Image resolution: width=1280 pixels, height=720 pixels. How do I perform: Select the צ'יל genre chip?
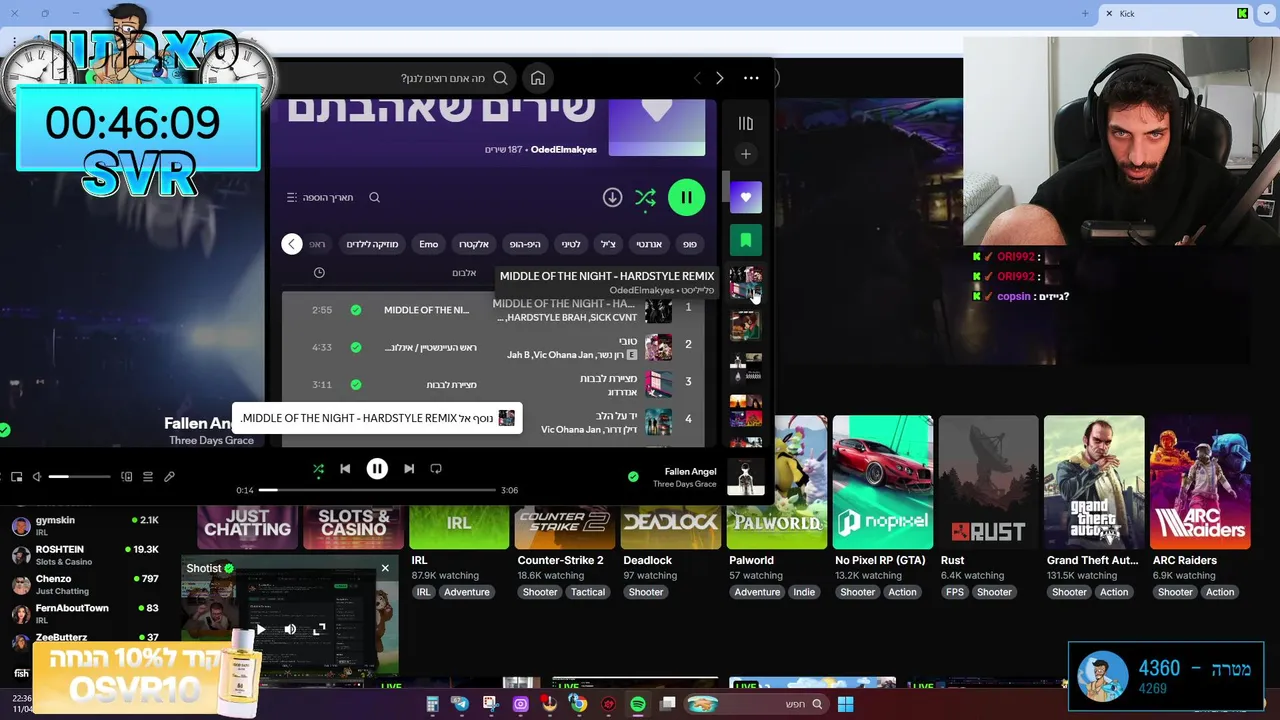(607, 244)
